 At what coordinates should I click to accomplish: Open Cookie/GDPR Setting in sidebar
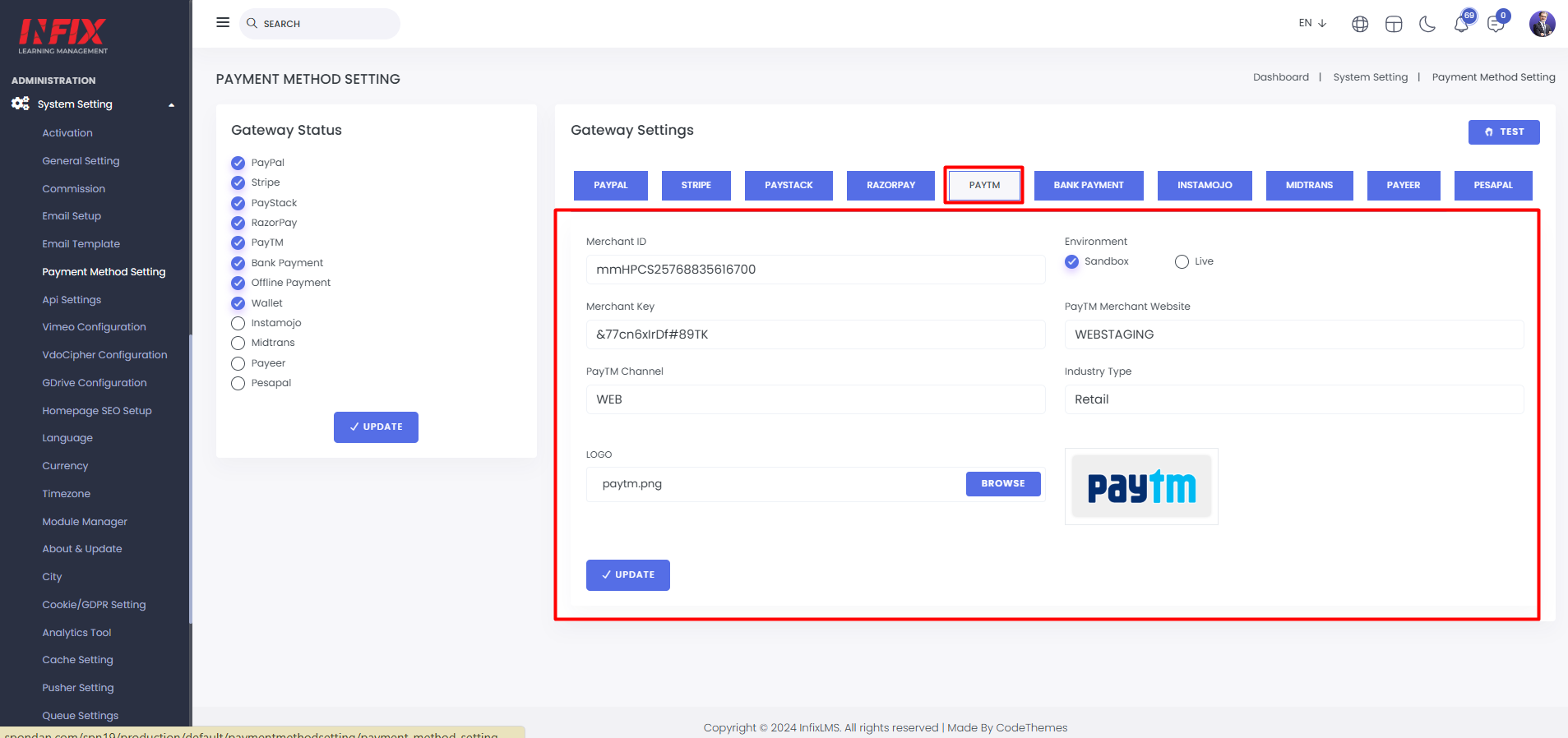pyautogui.click(x=94, y=605)
